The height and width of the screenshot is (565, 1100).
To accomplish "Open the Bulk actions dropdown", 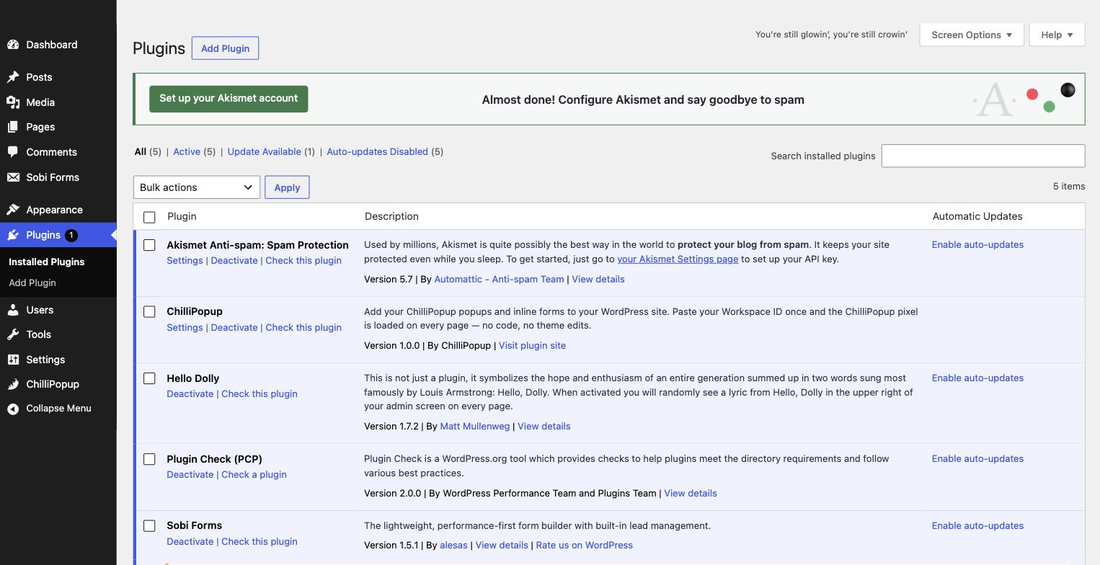I will point(196,187).
